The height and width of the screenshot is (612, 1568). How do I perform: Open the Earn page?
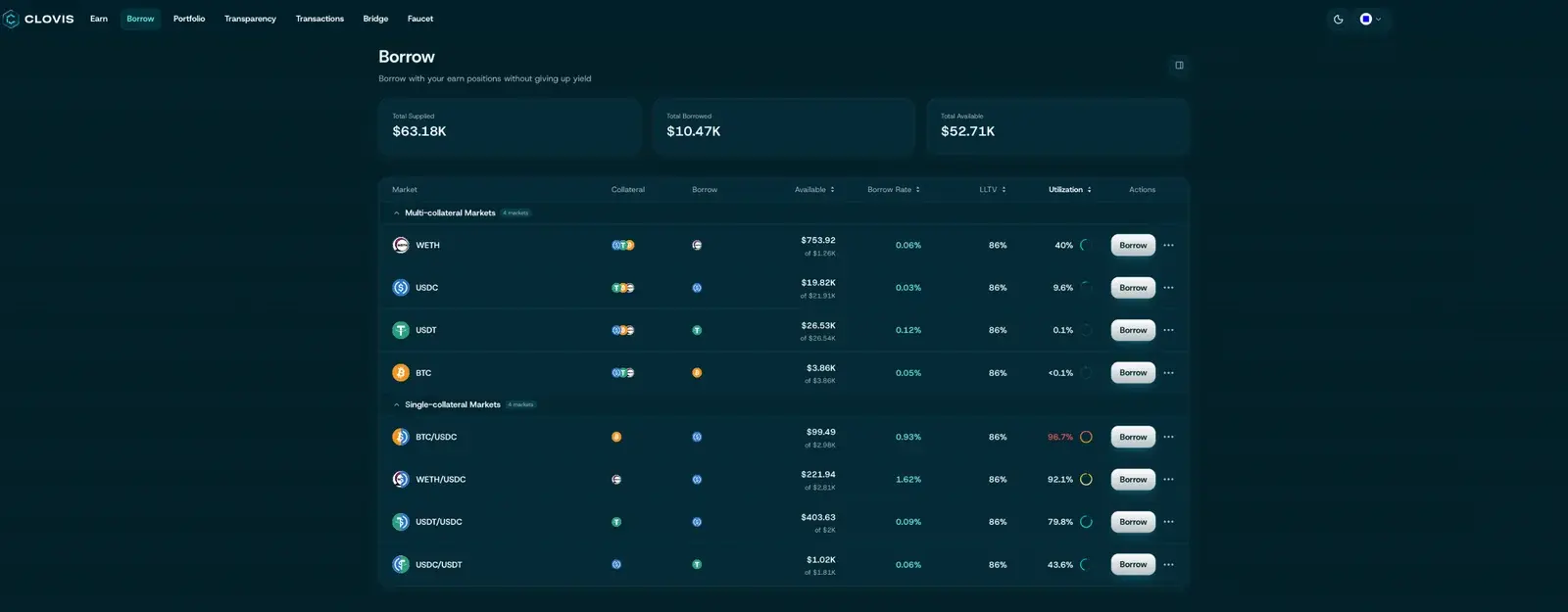click(x=99, y=19)
